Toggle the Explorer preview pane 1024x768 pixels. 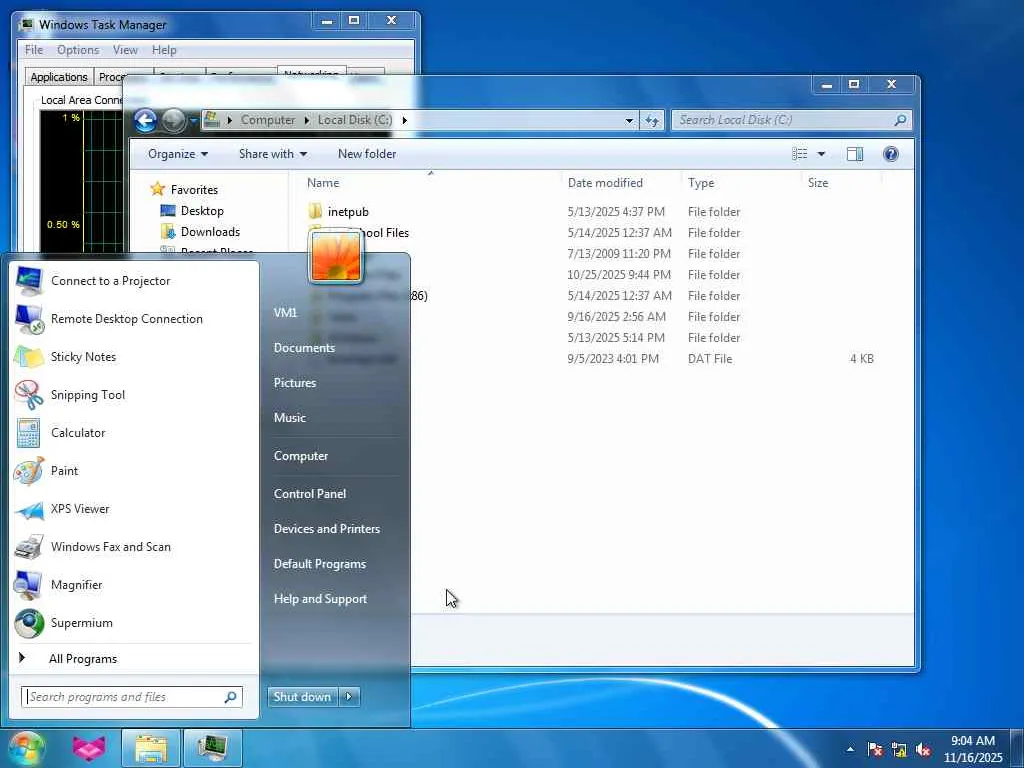(854, 154)
